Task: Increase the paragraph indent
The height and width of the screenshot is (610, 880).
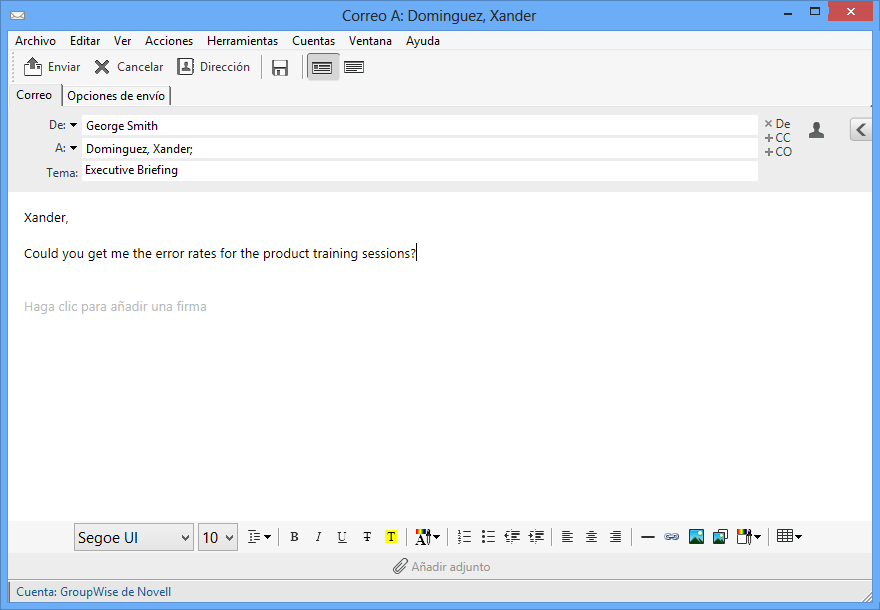Action: [x=537, y=537]
